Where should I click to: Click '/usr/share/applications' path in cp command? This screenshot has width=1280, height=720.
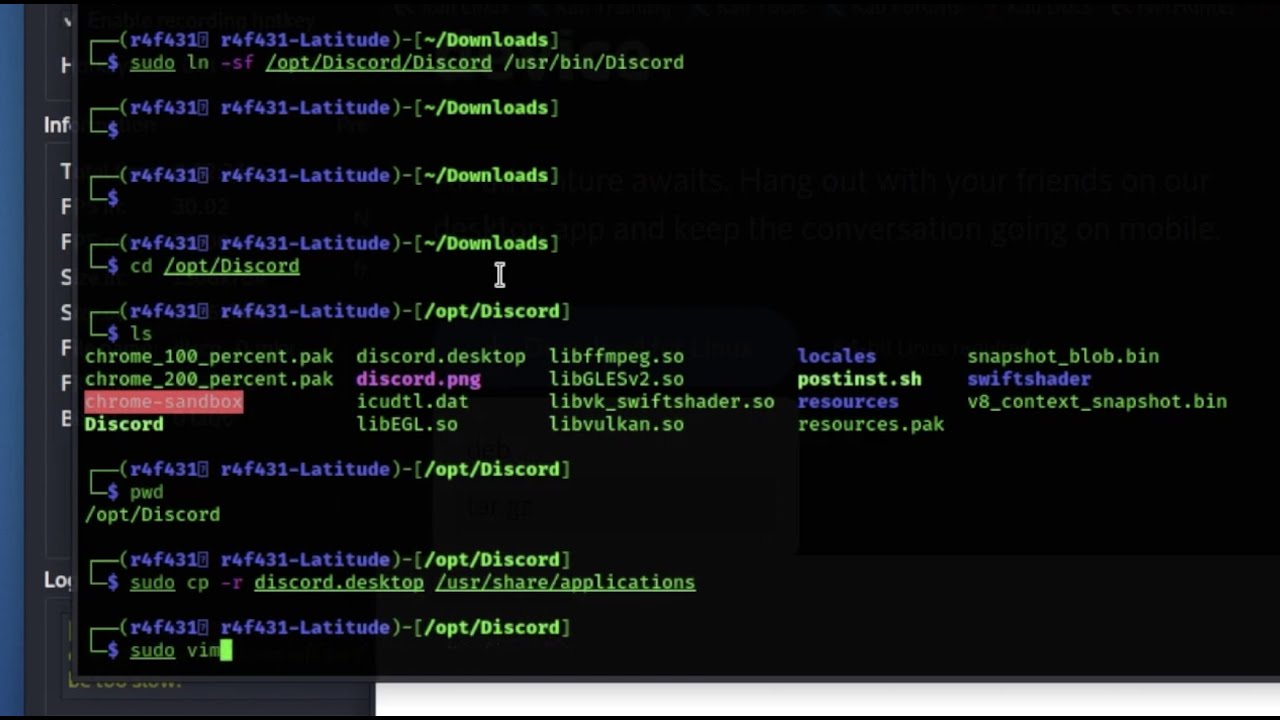(565, 582)
